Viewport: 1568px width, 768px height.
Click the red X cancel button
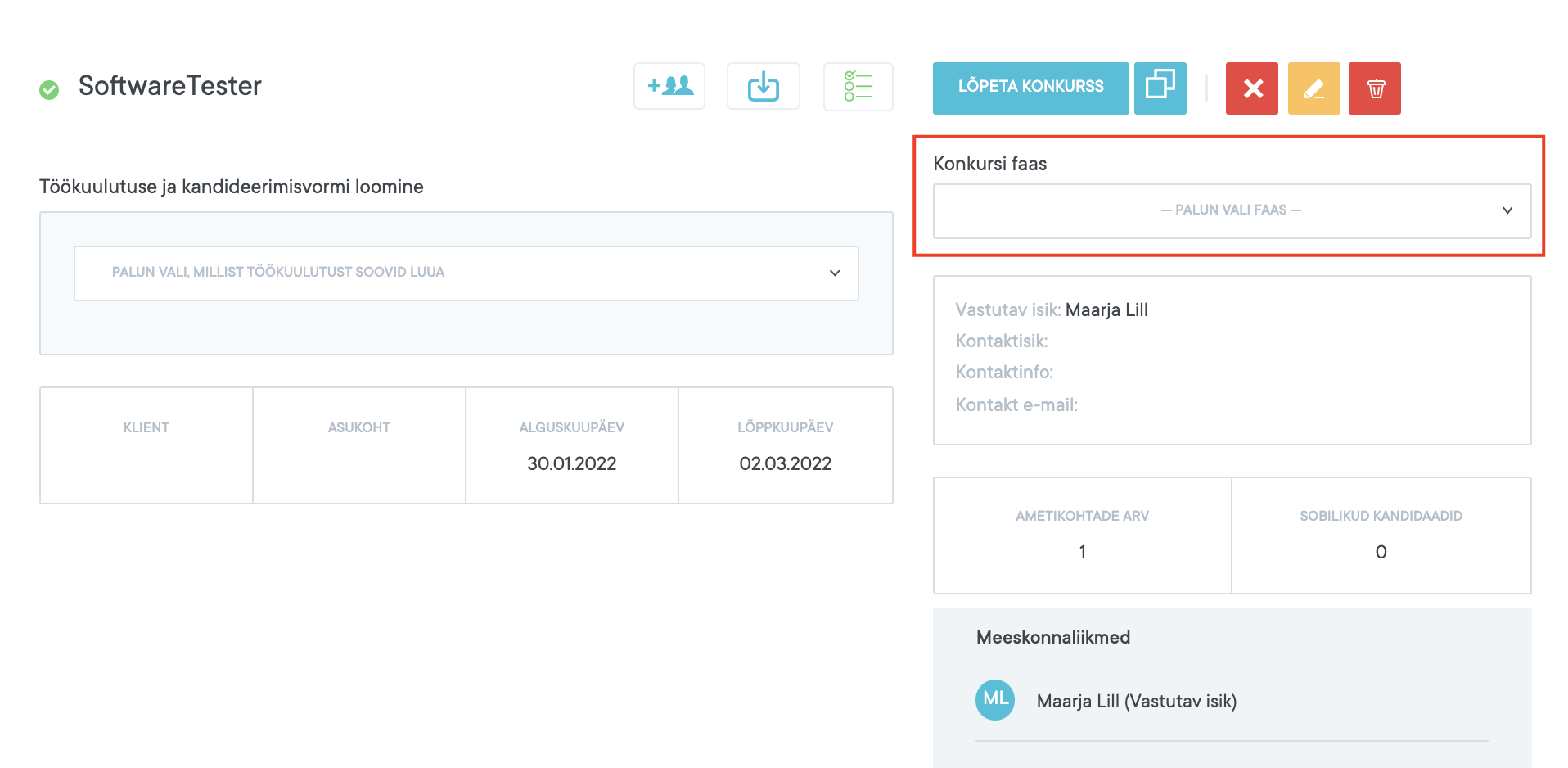click(x=1251, y=88)
